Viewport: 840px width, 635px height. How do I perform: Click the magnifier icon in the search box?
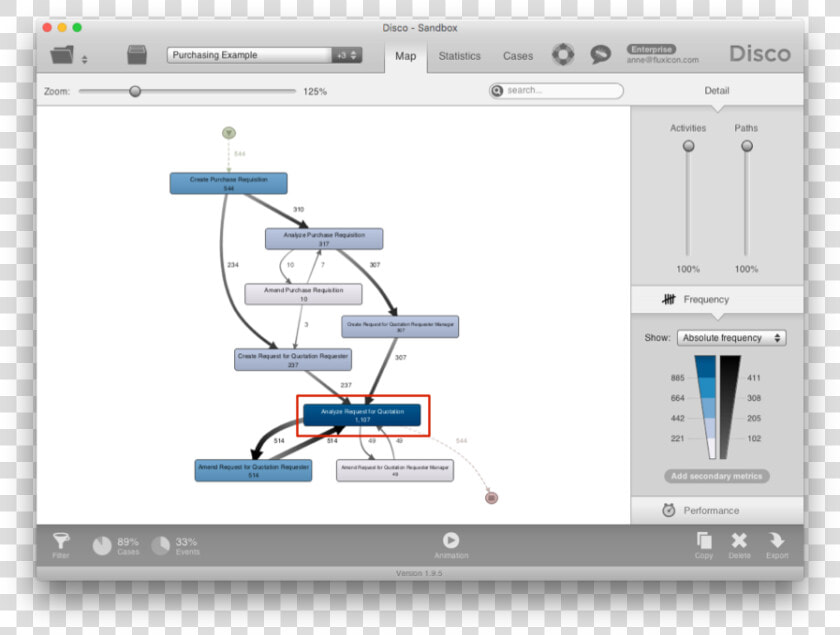point(497,91)
